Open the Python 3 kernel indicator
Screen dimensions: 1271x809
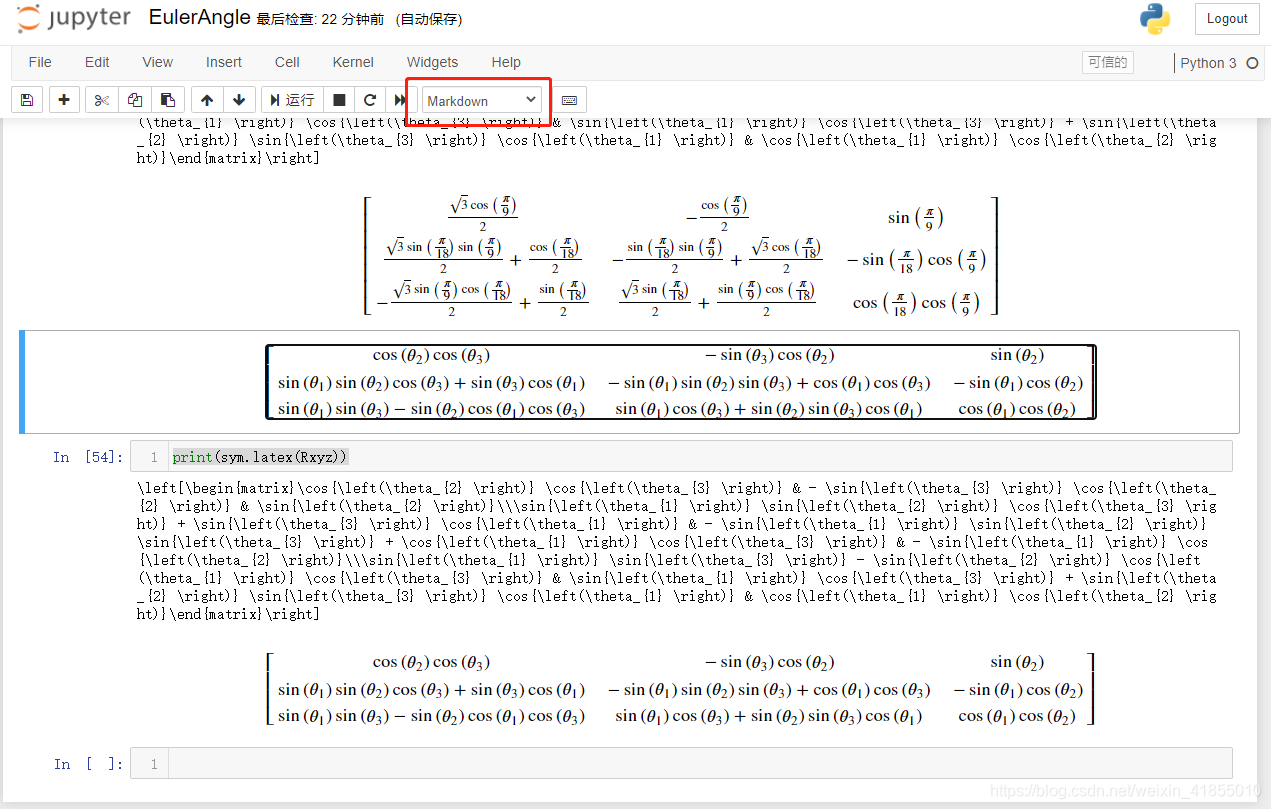coord(1211,63)
